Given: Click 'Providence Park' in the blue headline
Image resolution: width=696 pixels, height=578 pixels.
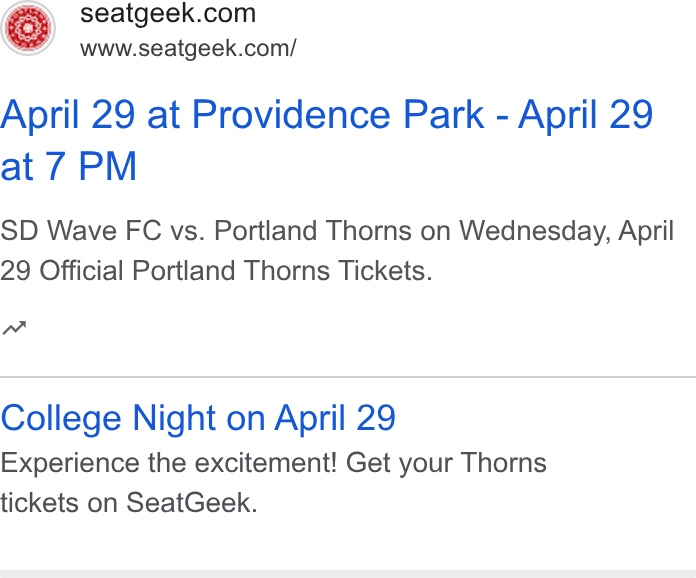Looking at the screenshot, I should point(338,115).
